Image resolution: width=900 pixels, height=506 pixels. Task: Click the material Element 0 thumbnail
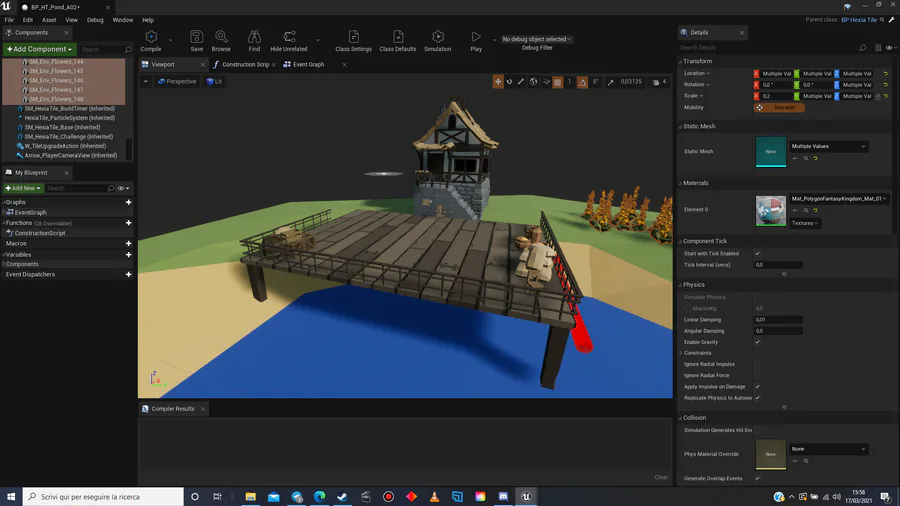point(770,211)
